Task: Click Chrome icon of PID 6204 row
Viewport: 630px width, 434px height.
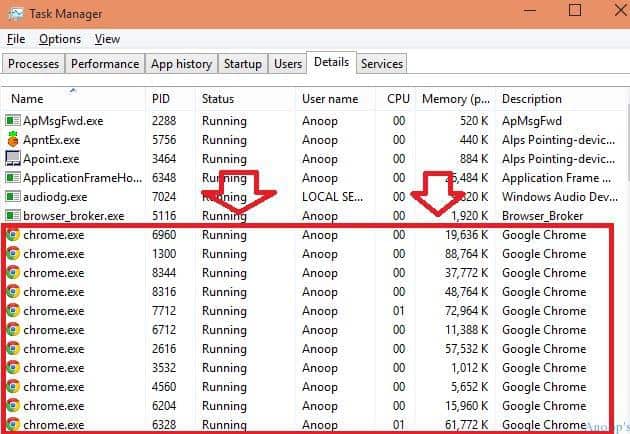Action: point(13,405)
